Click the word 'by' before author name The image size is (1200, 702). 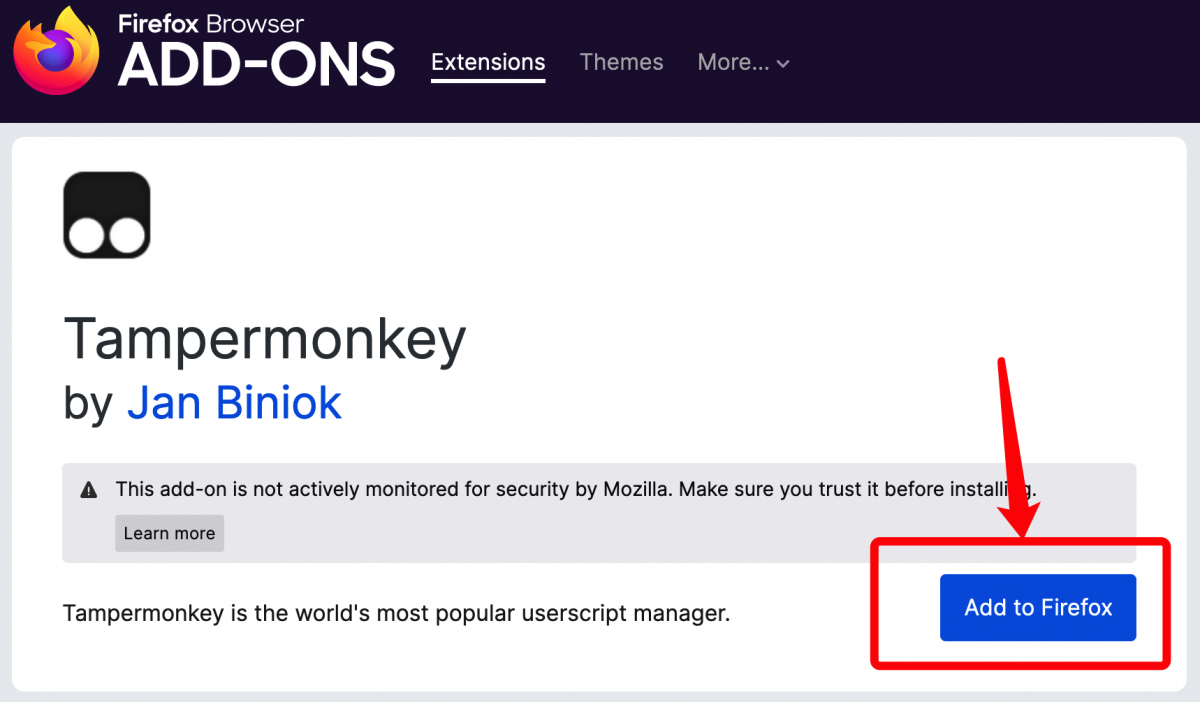pyautogui.click(x=86, y=403)
